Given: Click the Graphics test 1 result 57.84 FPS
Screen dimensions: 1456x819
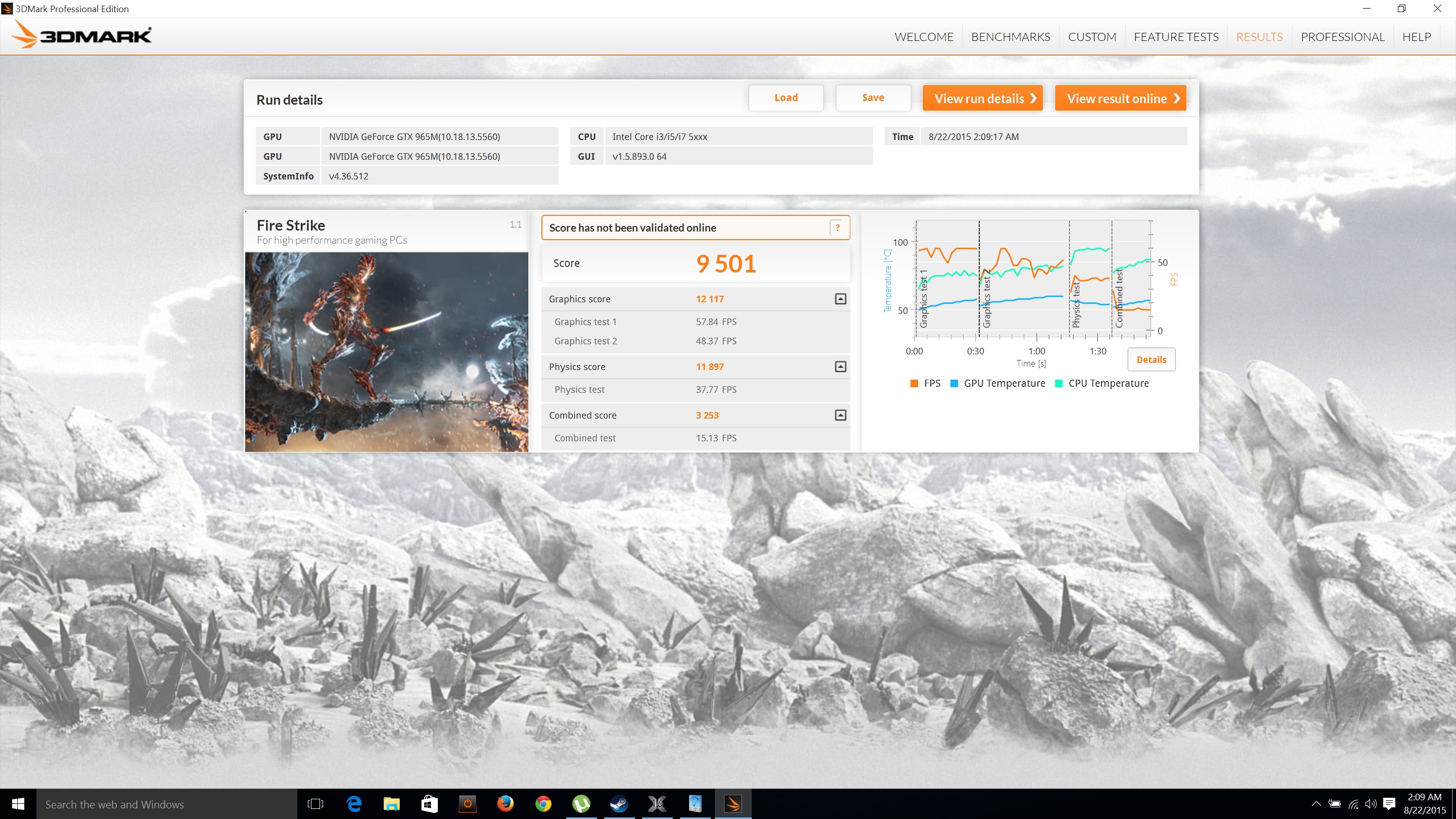Looking at the screenshot, I should click(716, 322).
